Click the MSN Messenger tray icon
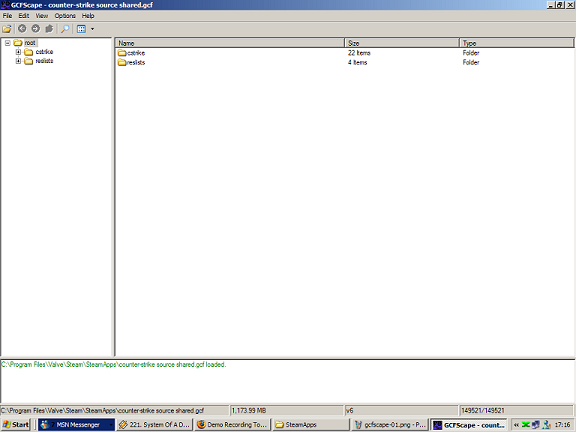576x432 pixels. [547, 425]
